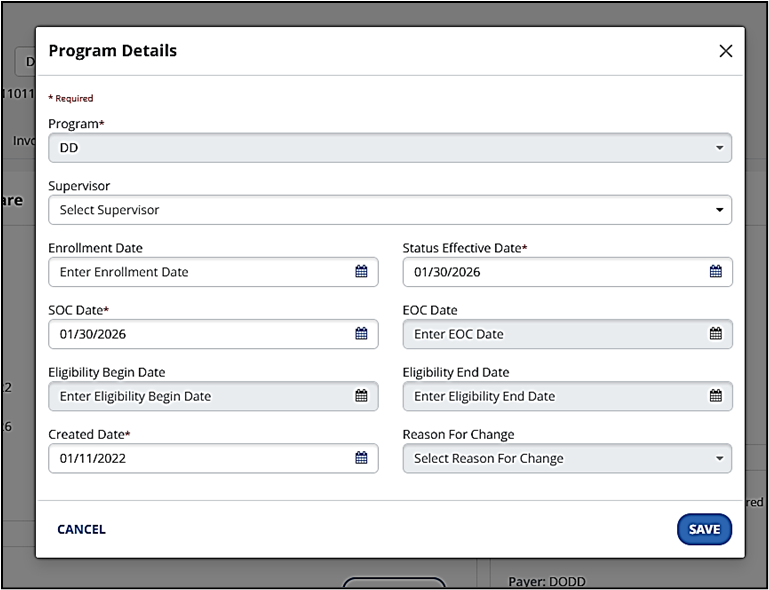Expand the Program dropdown showing DD
Image resolution: width=769 pixels, height=590 pixels.
point(390,148)
